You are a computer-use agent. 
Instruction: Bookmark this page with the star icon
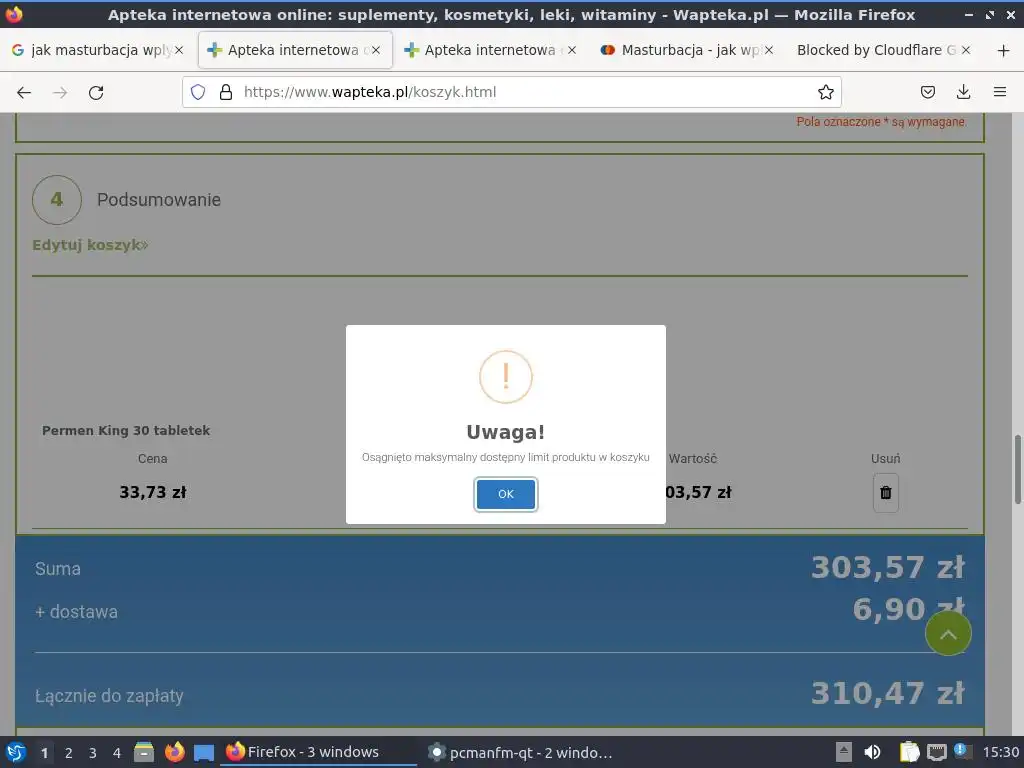tap(825, 92)
